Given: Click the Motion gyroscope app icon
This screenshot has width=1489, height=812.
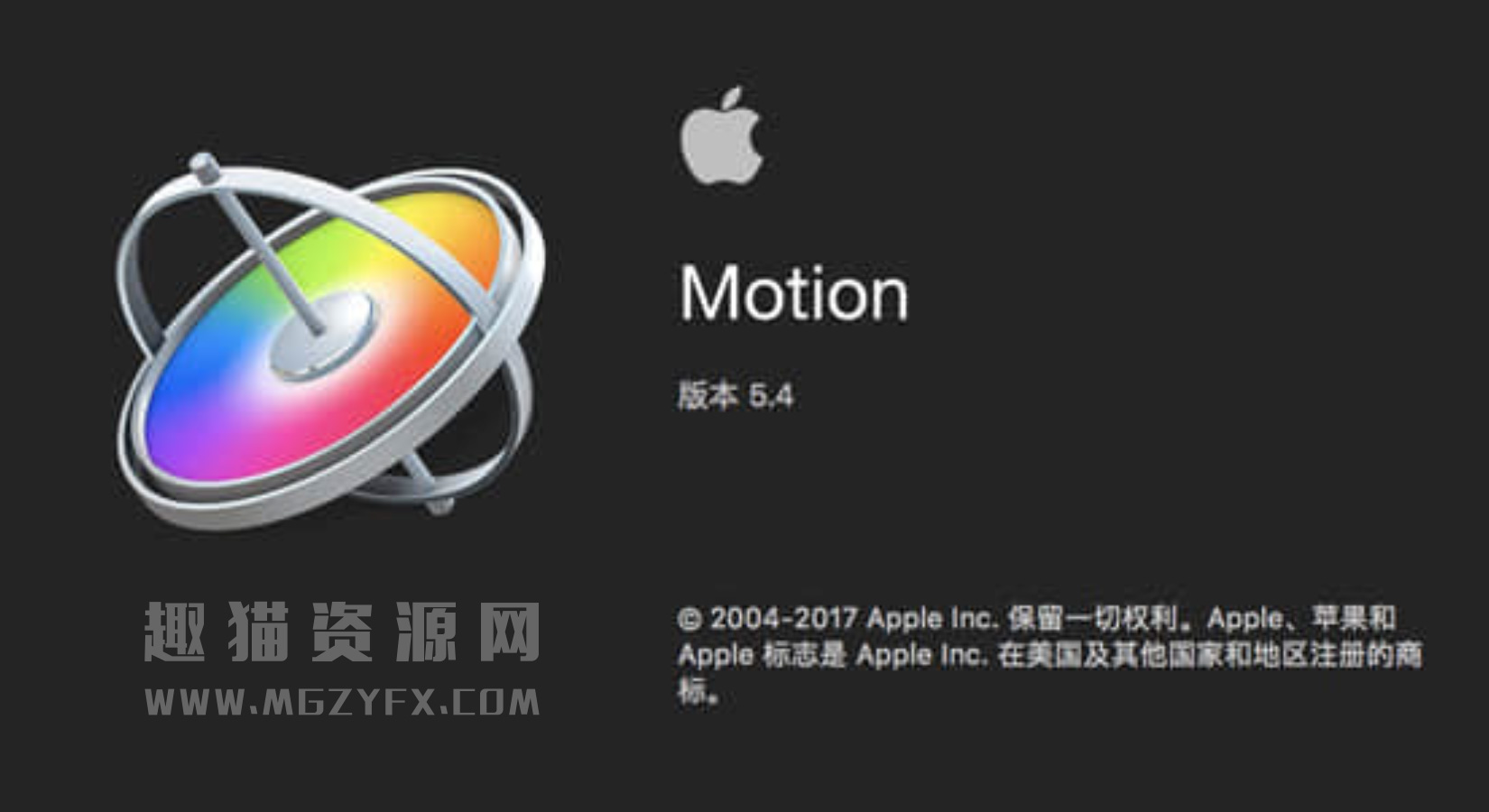Looking at the screenshot, I should click(x=330, y=341).
